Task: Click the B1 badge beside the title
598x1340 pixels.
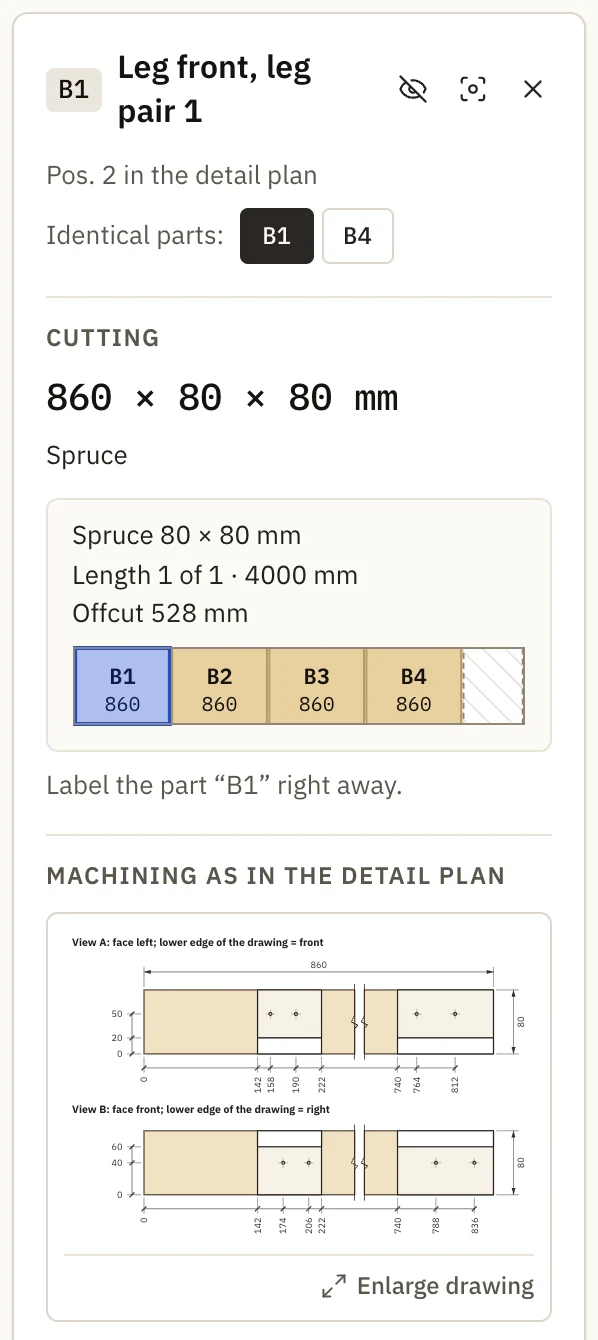Action: pos(74,89)
